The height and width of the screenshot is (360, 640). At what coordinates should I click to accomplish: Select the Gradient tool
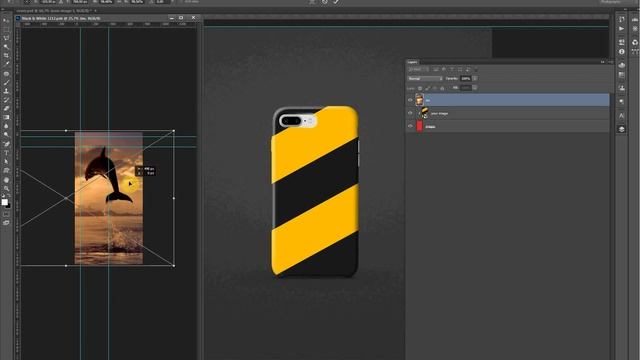6,118
